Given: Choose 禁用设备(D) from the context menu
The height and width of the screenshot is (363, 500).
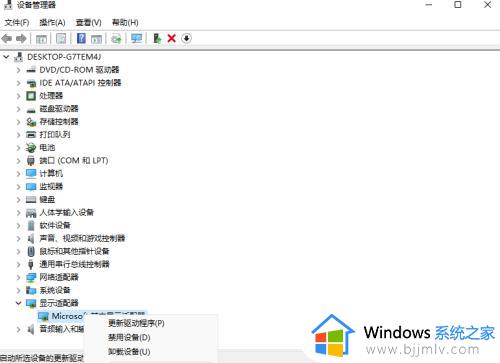Looking at the screenshot, I should [x=129, y=338].
